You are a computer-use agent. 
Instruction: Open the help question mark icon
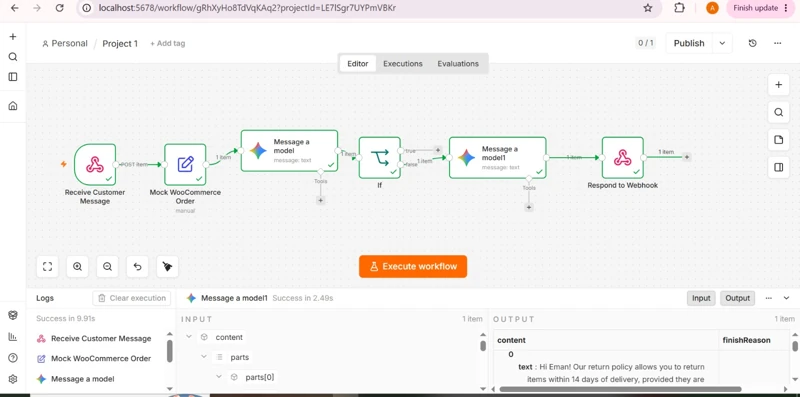(x=13, y=358)
